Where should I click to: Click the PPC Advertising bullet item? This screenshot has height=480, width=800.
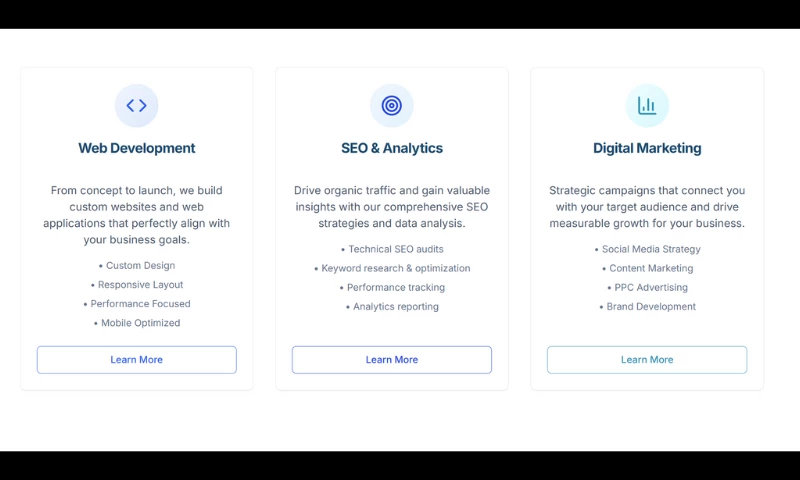tap(650, 288)
